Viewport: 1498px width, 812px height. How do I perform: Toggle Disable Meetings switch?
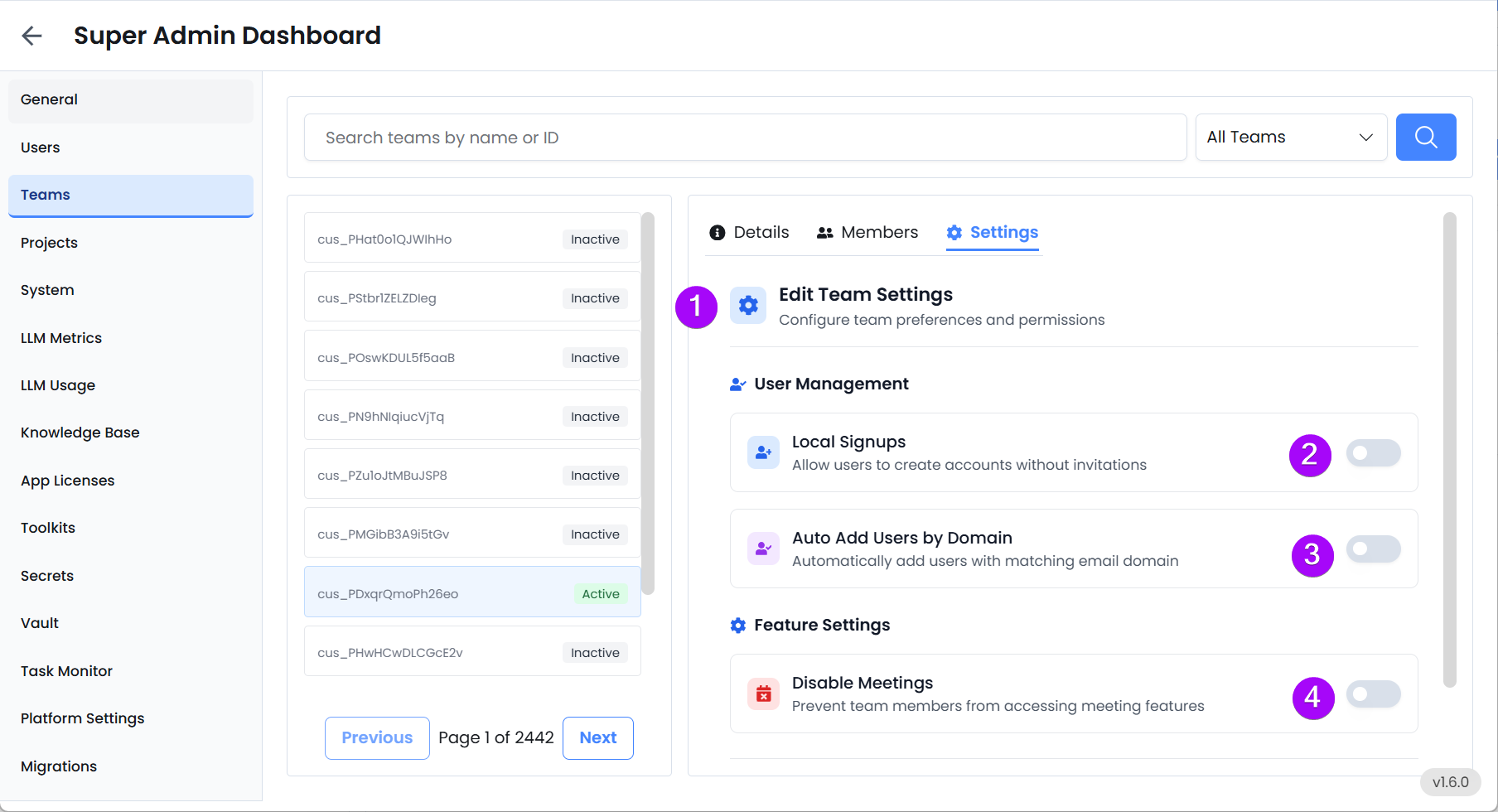pos(1374,694)
